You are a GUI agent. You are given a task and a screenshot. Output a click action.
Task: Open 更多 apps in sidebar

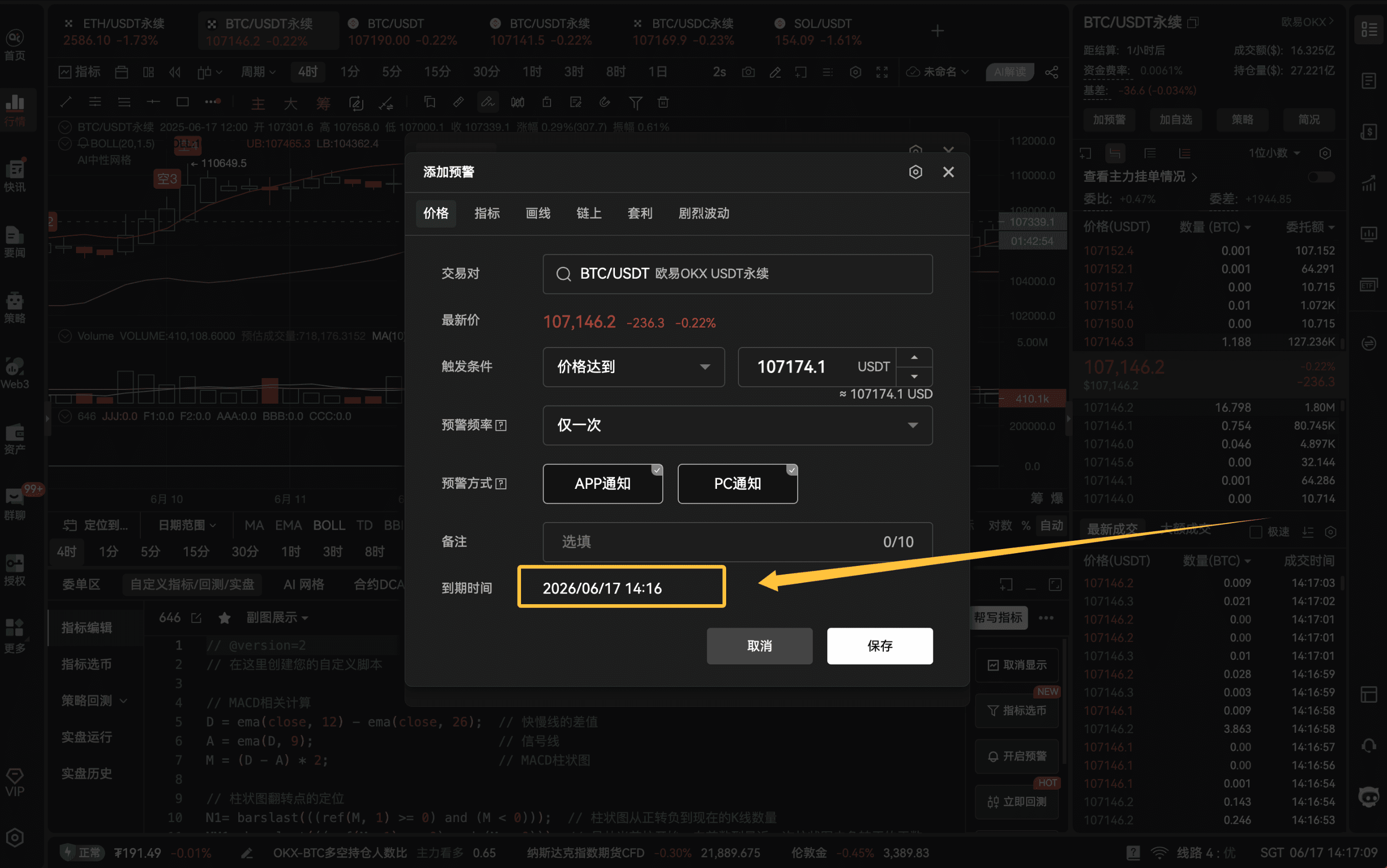click(x=15, y=636)
